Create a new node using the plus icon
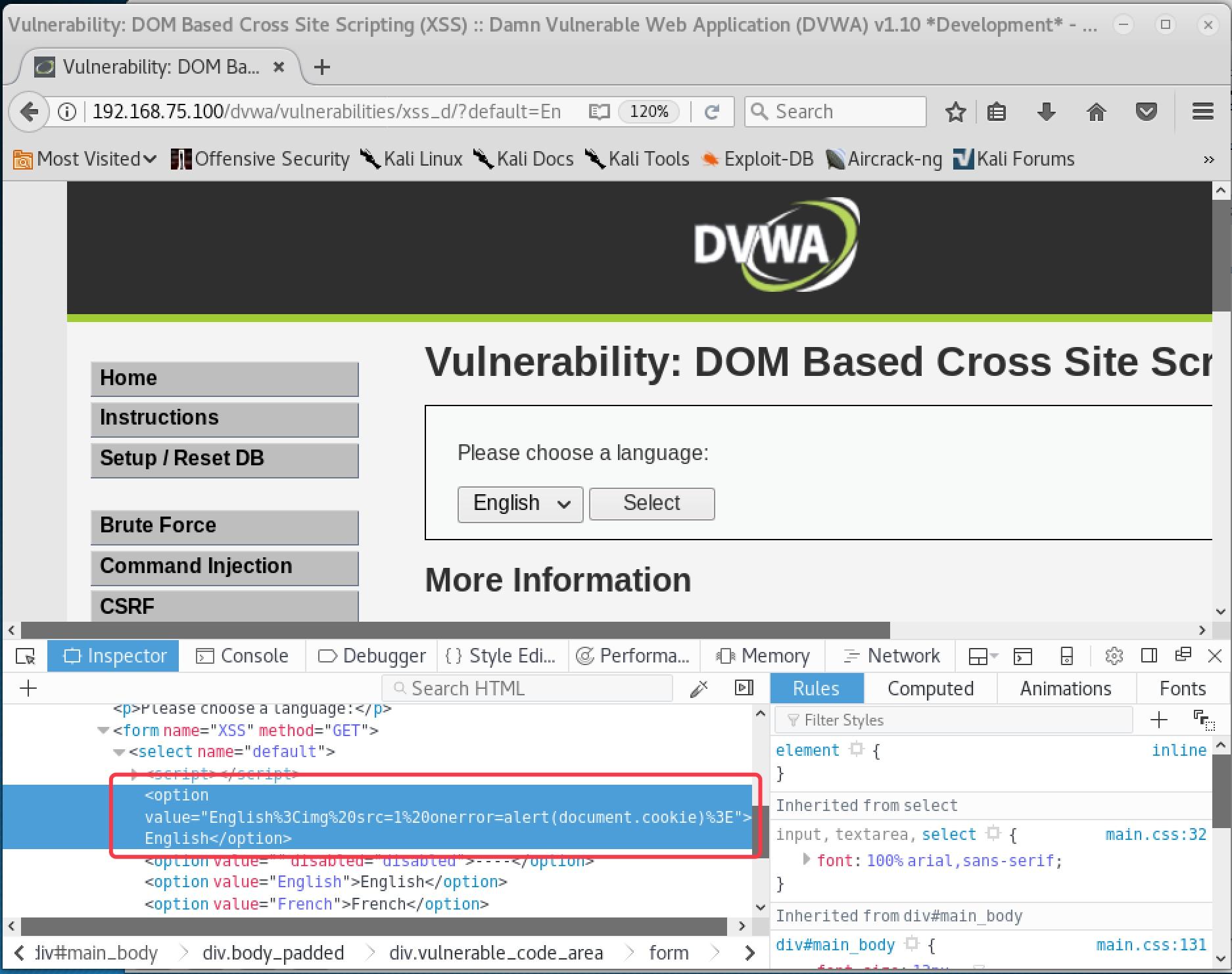The height and width of the screenshot is (974, 1232). 28,688
